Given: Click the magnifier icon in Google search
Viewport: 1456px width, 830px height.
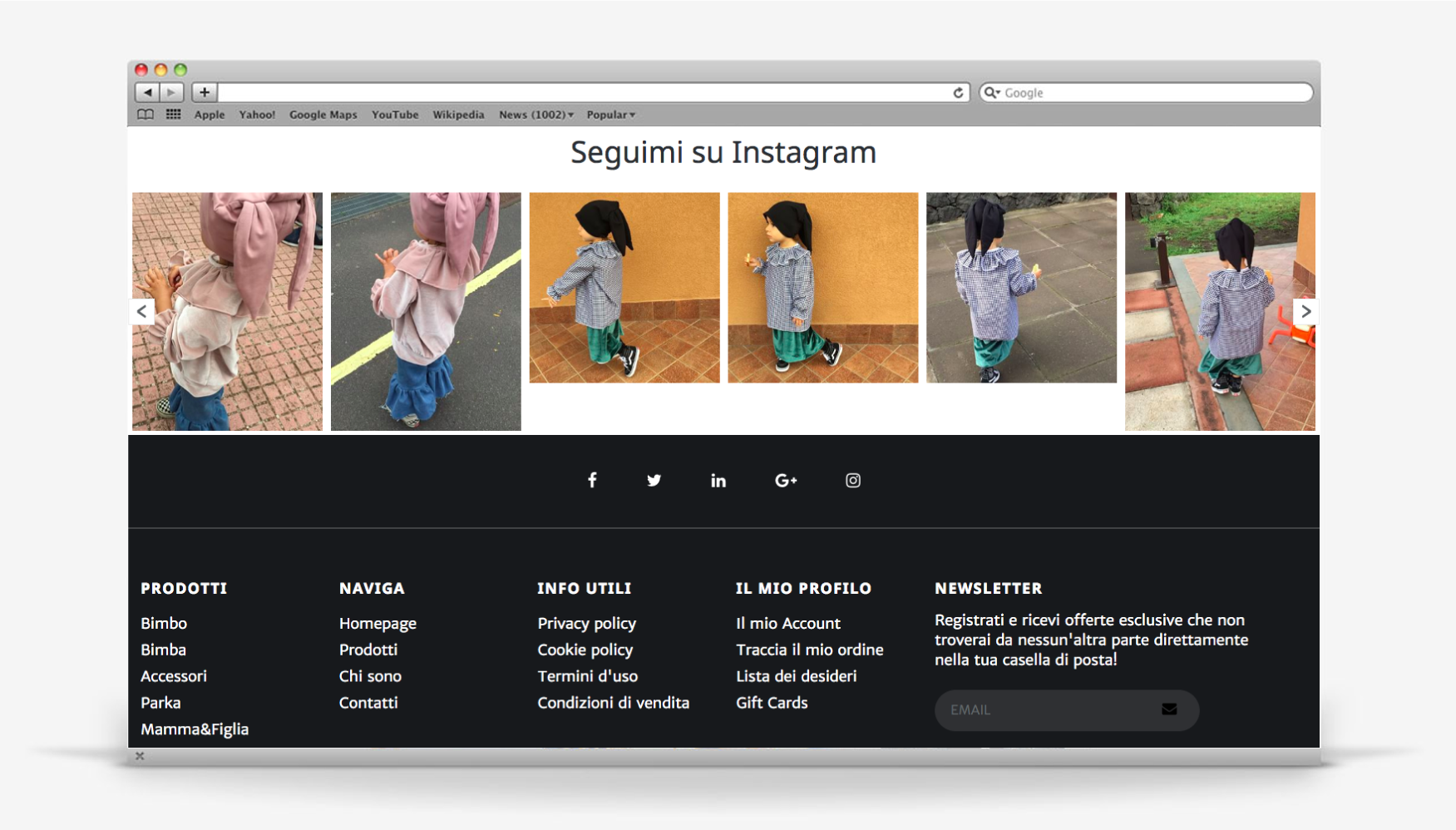Looking at the screenshot, I should click(991, 92).
